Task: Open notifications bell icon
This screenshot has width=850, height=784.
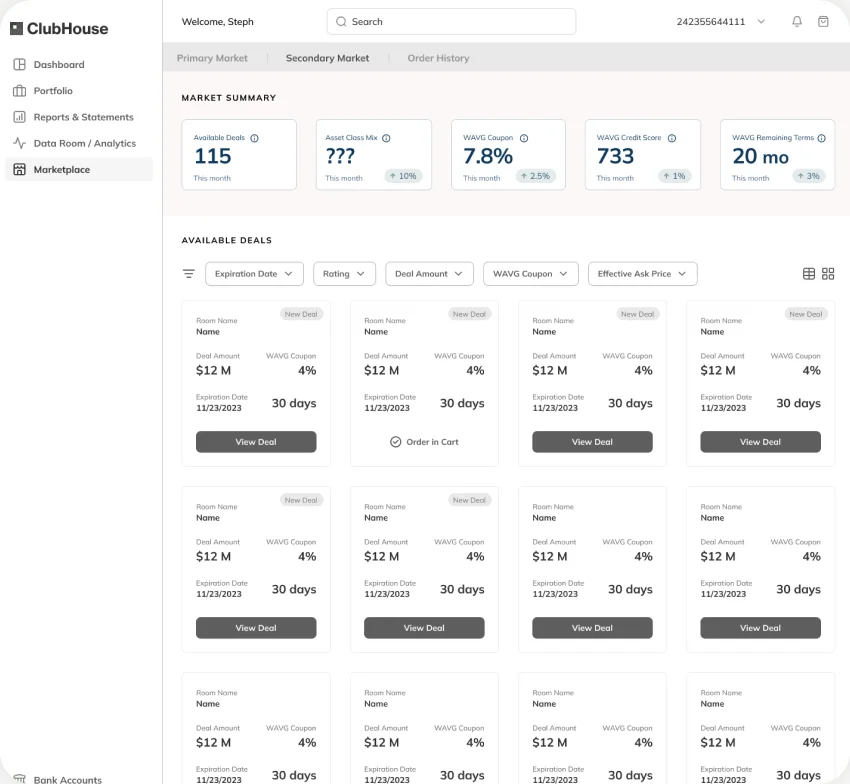Action: pos(797,22)
